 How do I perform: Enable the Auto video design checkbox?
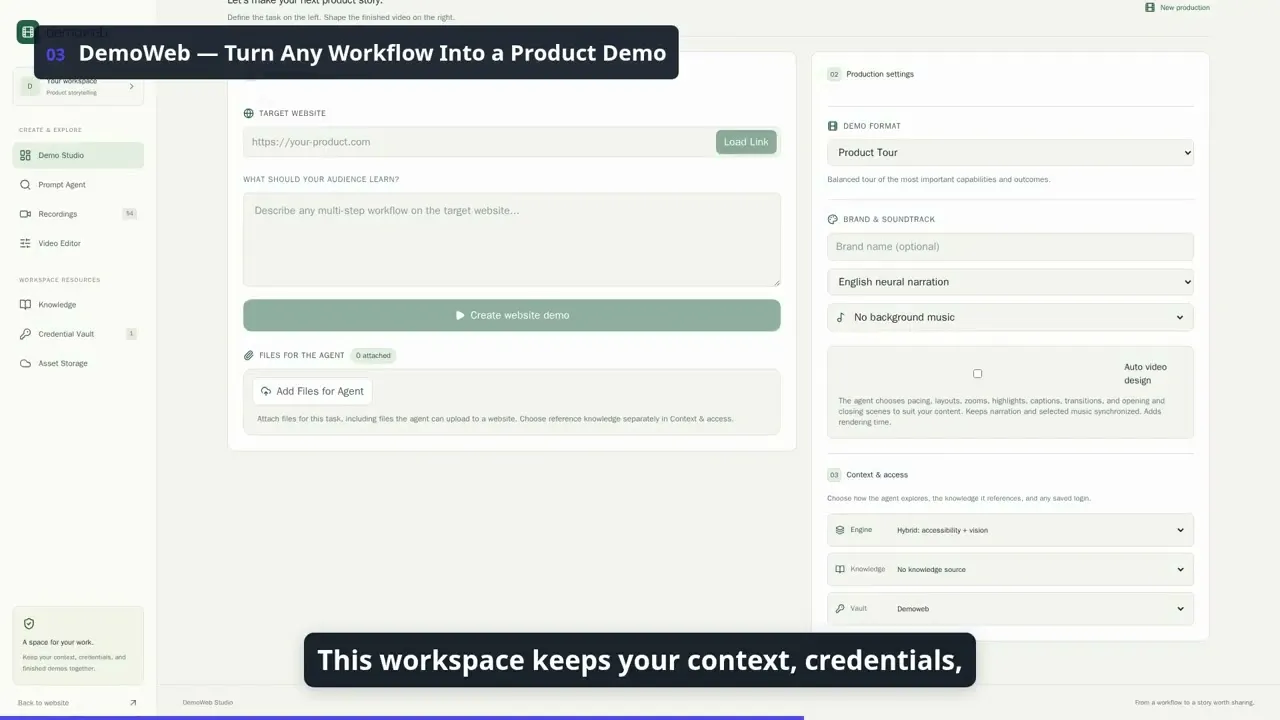coord(978,374)
